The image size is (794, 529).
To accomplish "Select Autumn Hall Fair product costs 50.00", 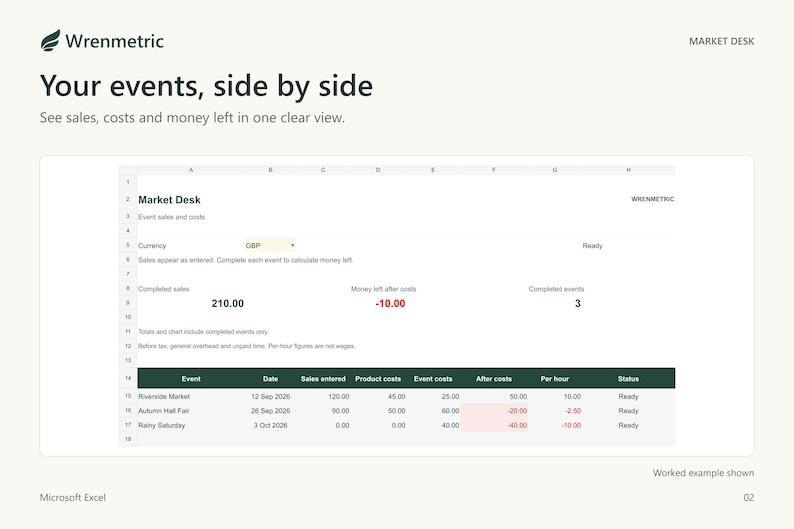I will [378, 411].
